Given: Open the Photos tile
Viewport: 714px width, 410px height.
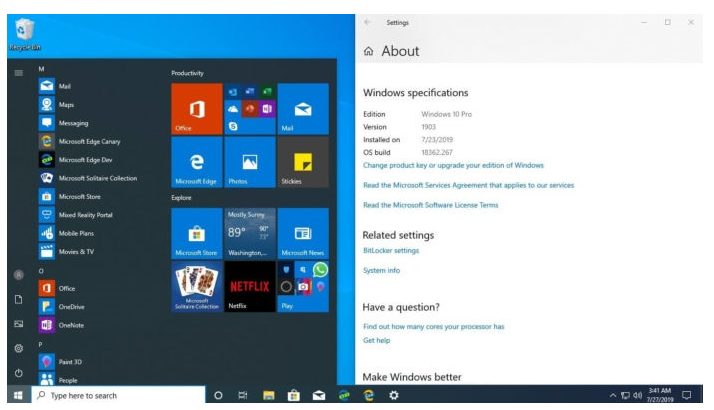Looking at the screenshot, I should point(250,162).
